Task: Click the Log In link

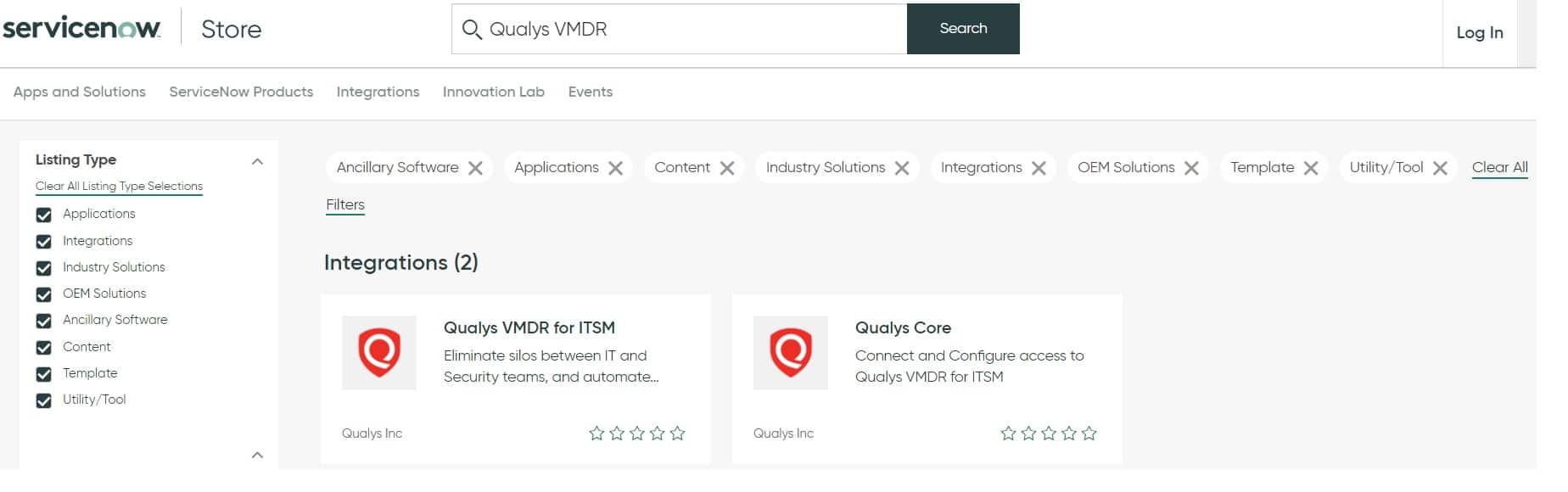Action: point(1480,33)
